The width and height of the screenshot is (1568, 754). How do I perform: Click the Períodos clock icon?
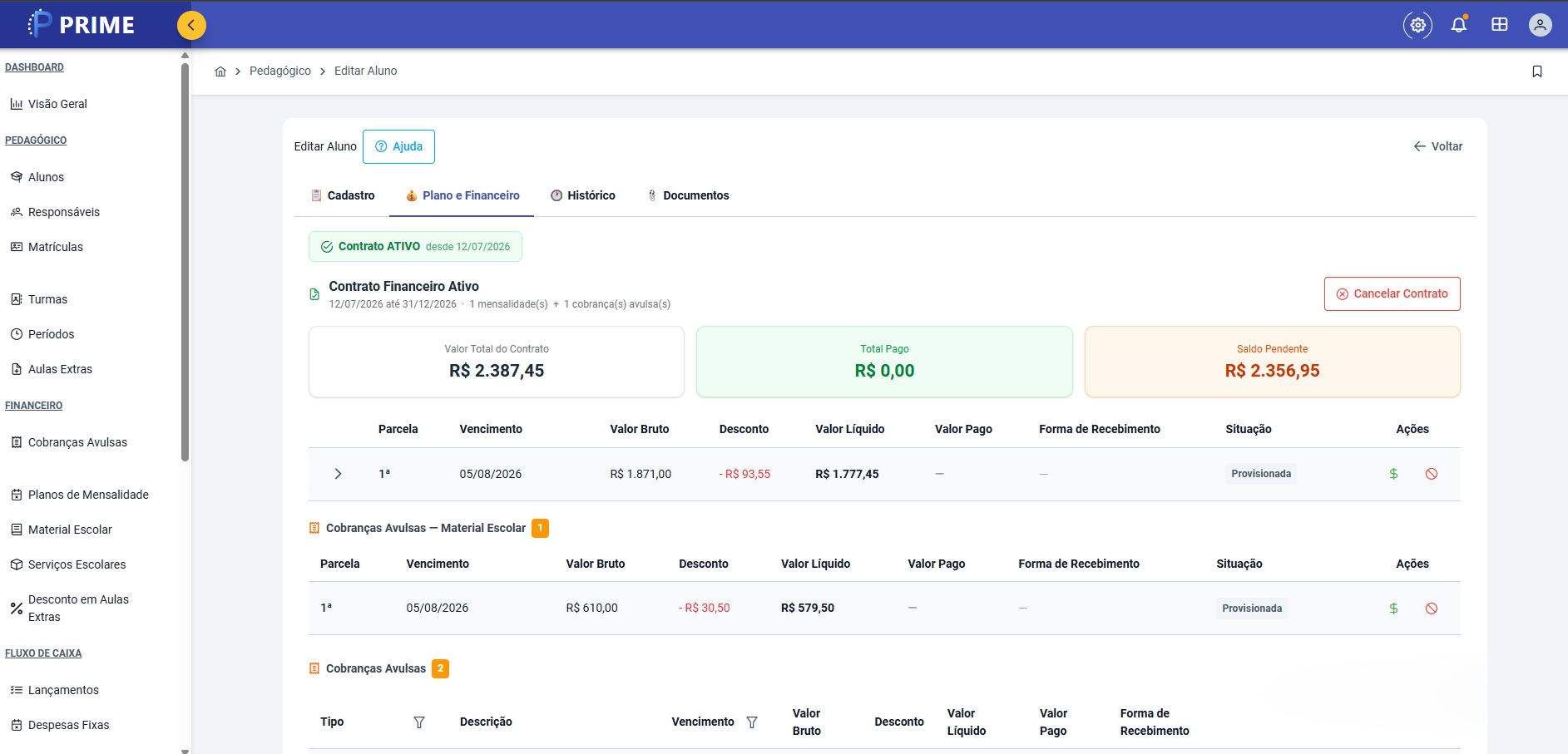point(17,334)
